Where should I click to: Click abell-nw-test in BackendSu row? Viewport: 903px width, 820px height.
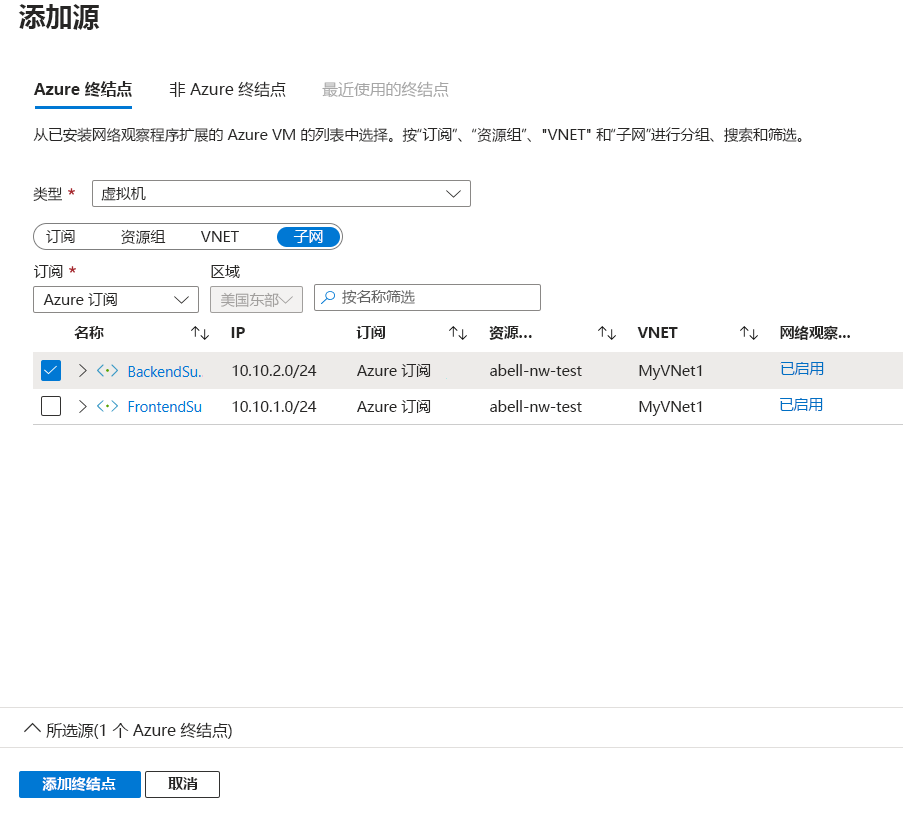(536, 371)
